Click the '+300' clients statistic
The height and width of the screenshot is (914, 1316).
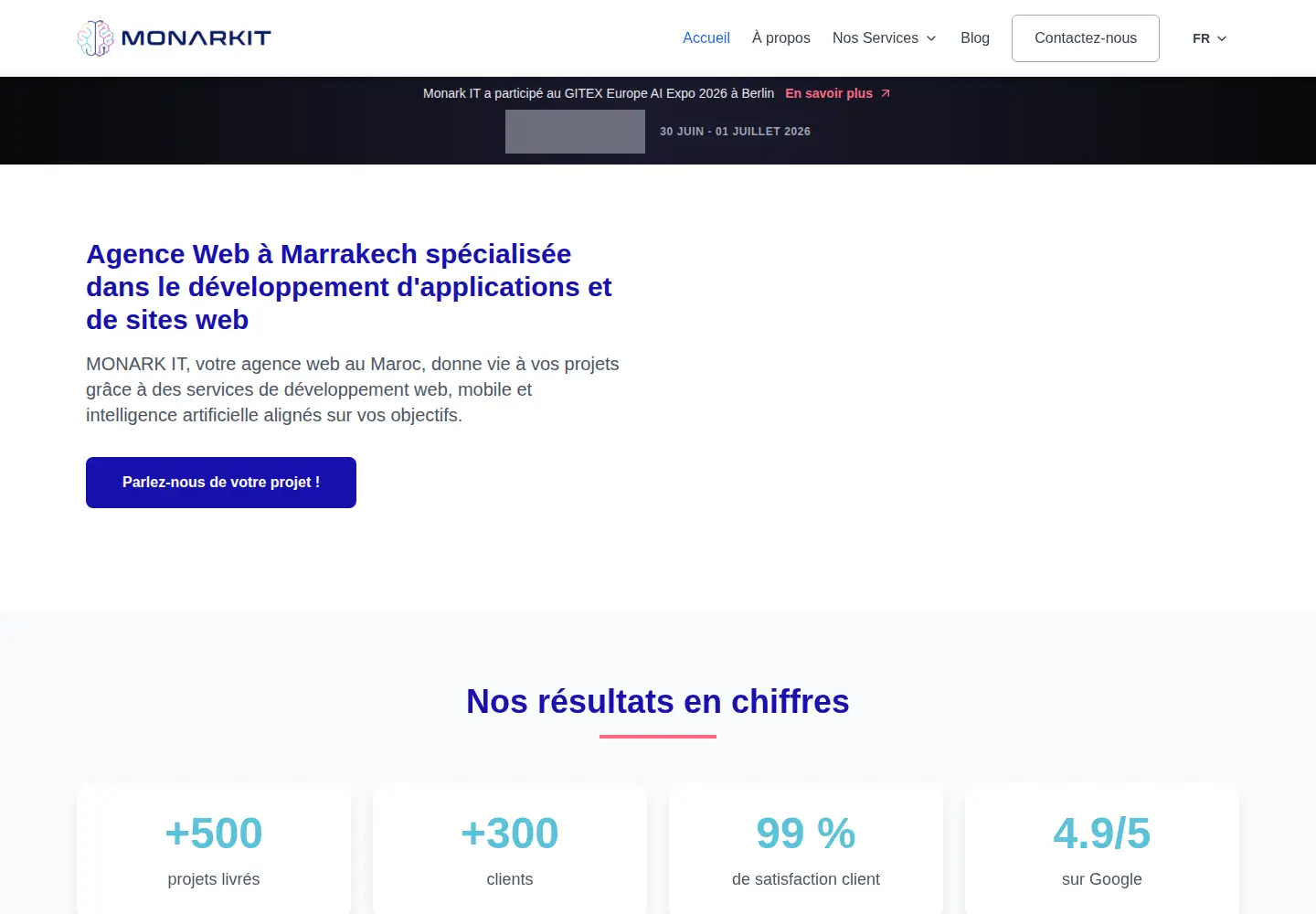510,834
